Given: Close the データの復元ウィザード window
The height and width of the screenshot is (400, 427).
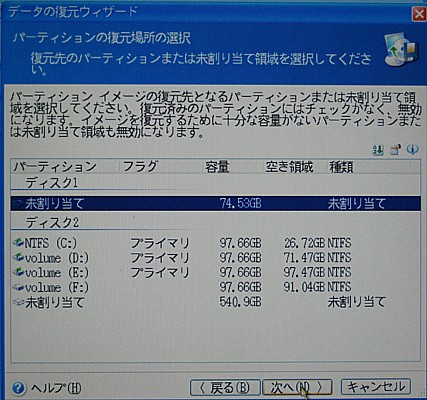Looking at the screenshot, I should pos(419,14).
